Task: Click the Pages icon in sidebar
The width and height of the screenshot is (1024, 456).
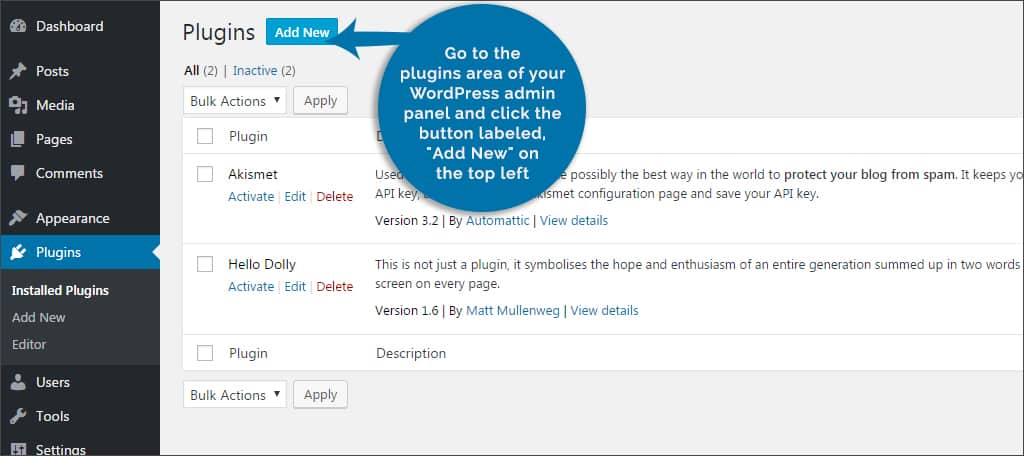Action: (x=18, y=139)
